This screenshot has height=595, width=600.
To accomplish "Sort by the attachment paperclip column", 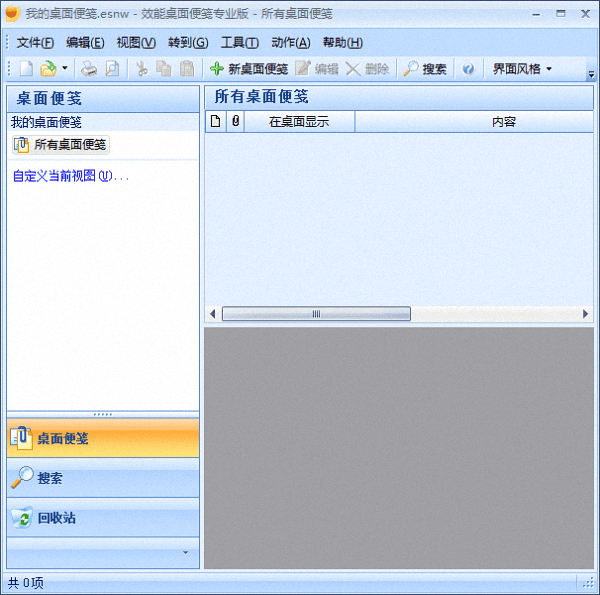I will tap(235, 121).
